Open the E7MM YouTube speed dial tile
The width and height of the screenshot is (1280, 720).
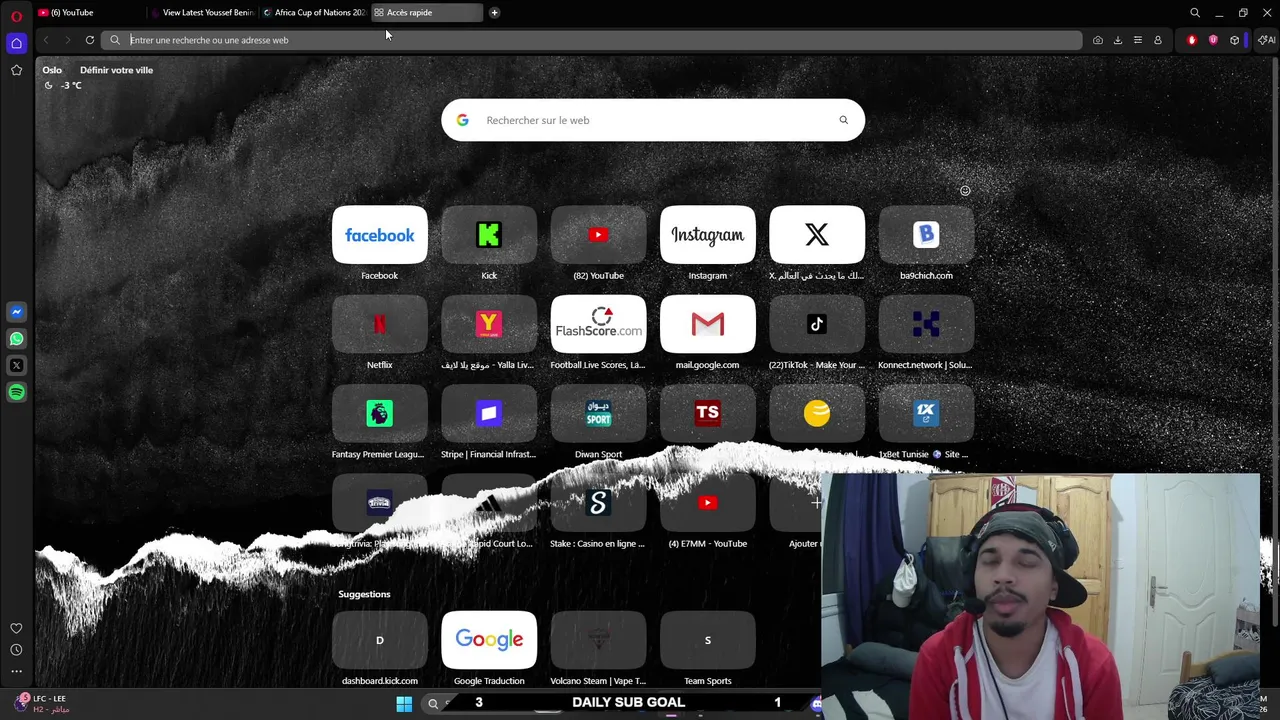[707, 503]
